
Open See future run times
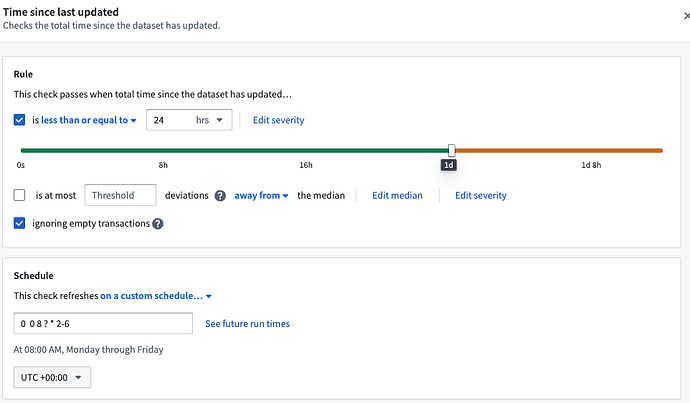pyautogui.click(x=247, y=324)
